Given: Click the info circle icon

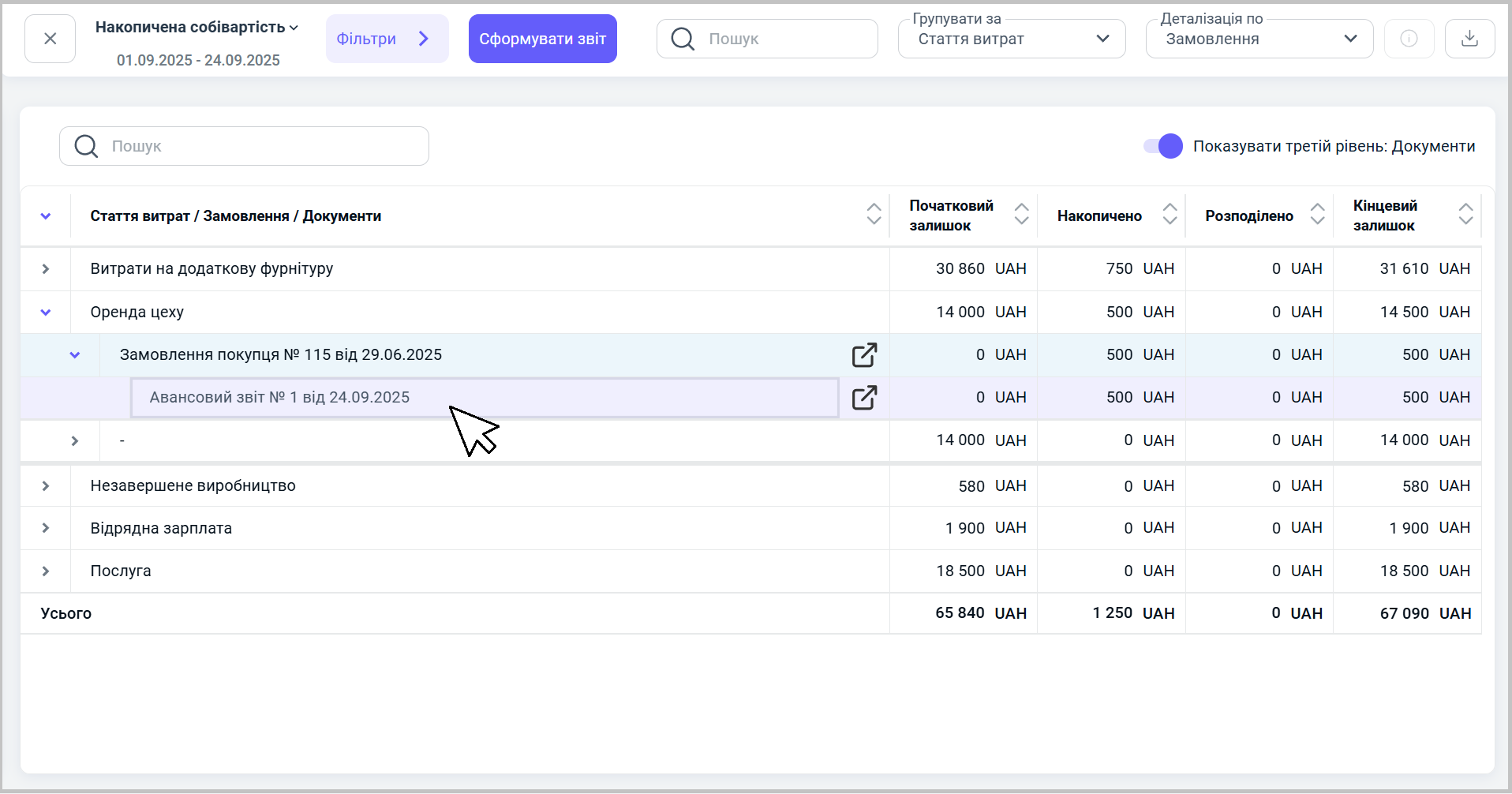Looking at the screenshot, I should (x=1409, y=39).
